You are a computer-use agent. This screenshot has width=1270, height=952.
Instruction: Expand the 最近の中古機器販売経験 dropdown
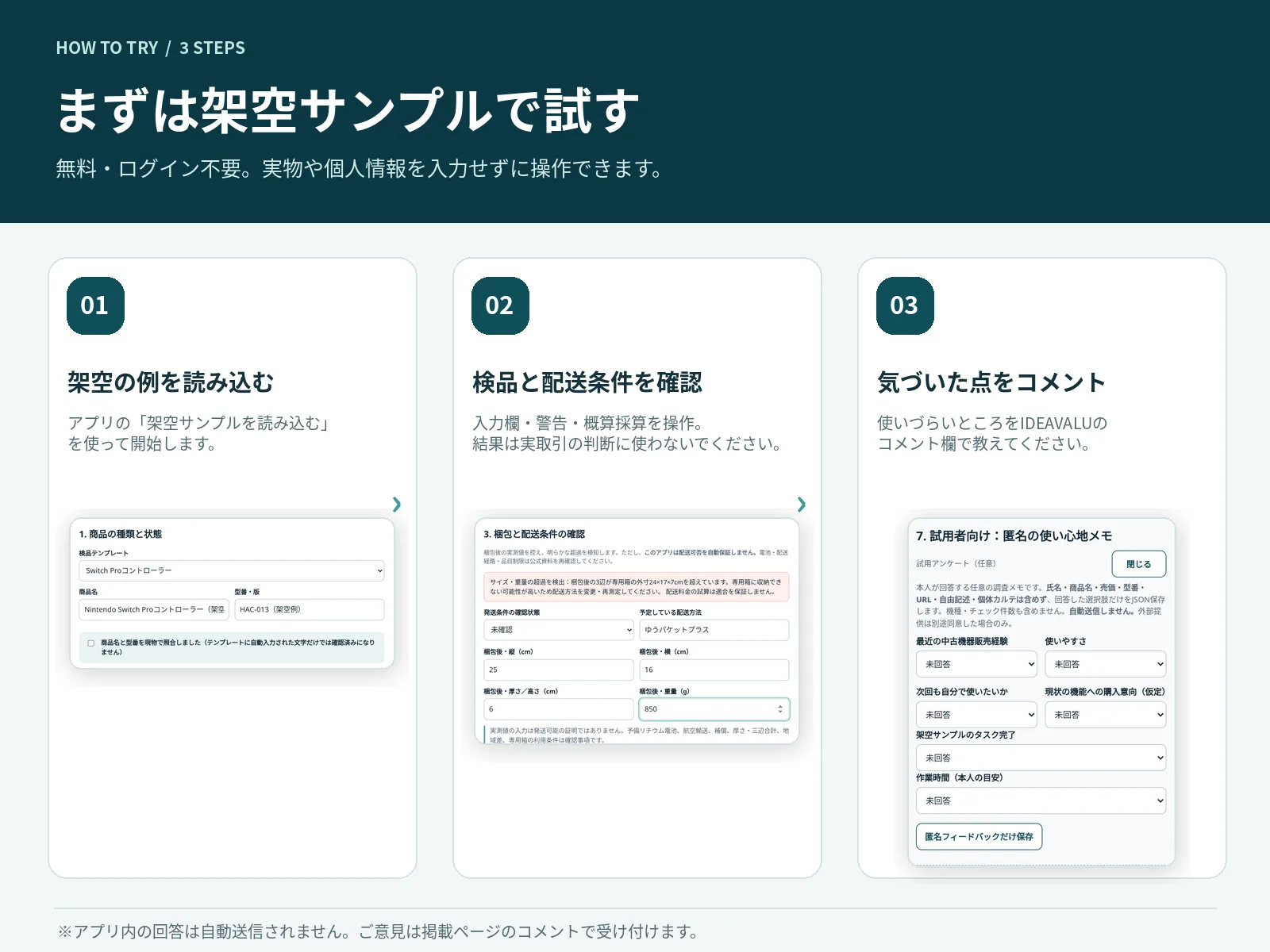pyautogui.click(x=976, y=664)
